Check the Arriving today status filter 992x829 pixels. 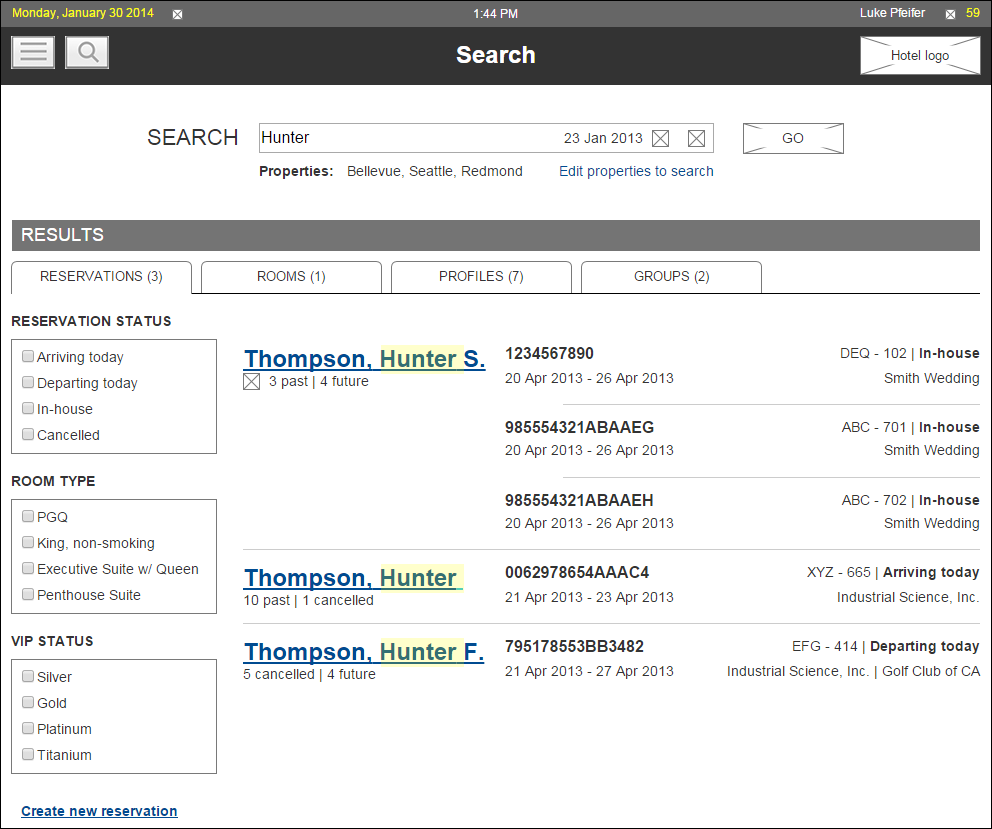click(27, 355)
